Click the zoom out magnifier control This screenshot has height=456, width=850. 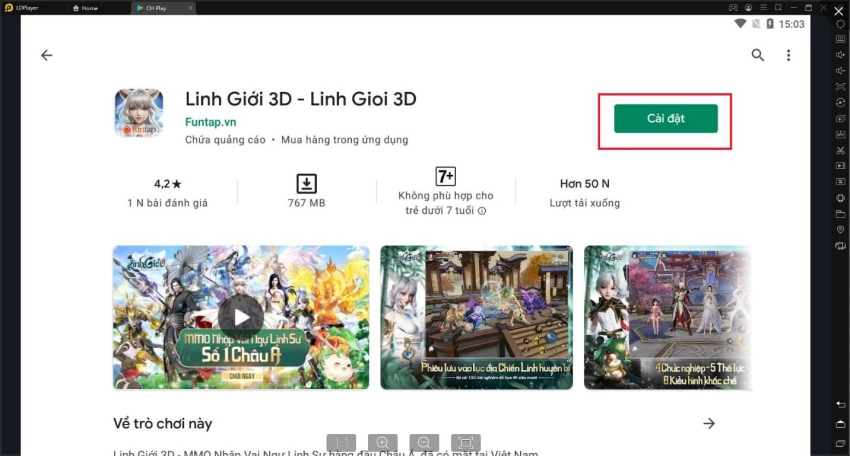[x=424, y=442]
